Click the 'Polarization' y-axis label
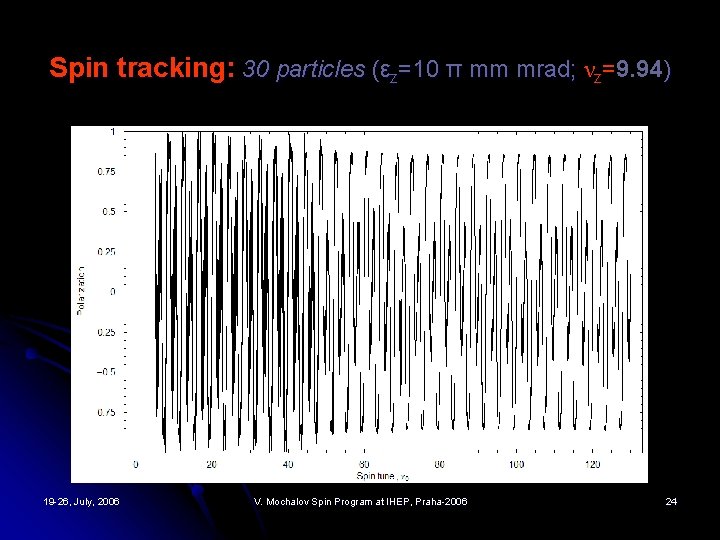 (x=81, y=290)
